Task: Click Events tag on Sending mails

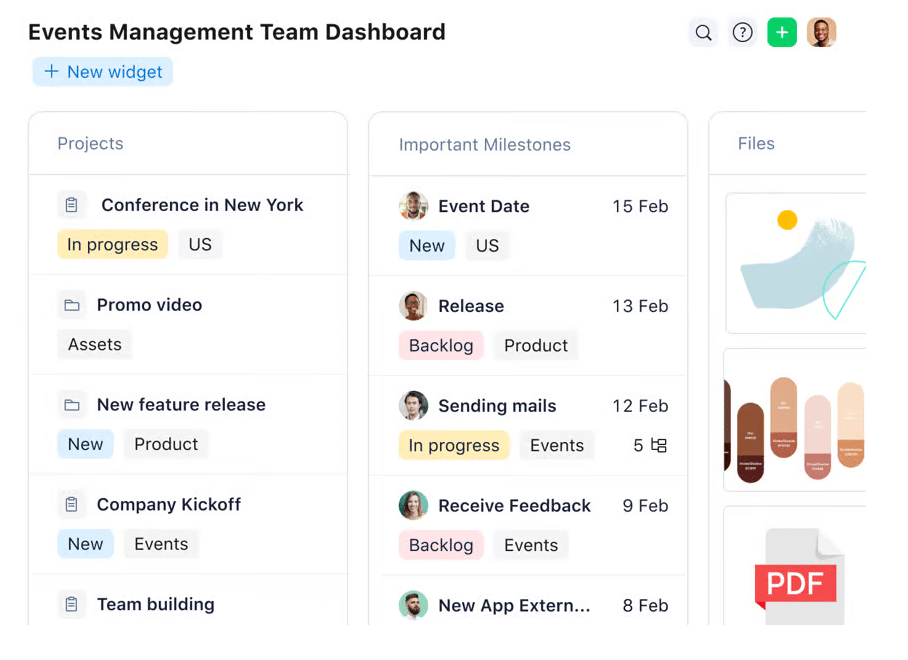Action: pos(557,445)
